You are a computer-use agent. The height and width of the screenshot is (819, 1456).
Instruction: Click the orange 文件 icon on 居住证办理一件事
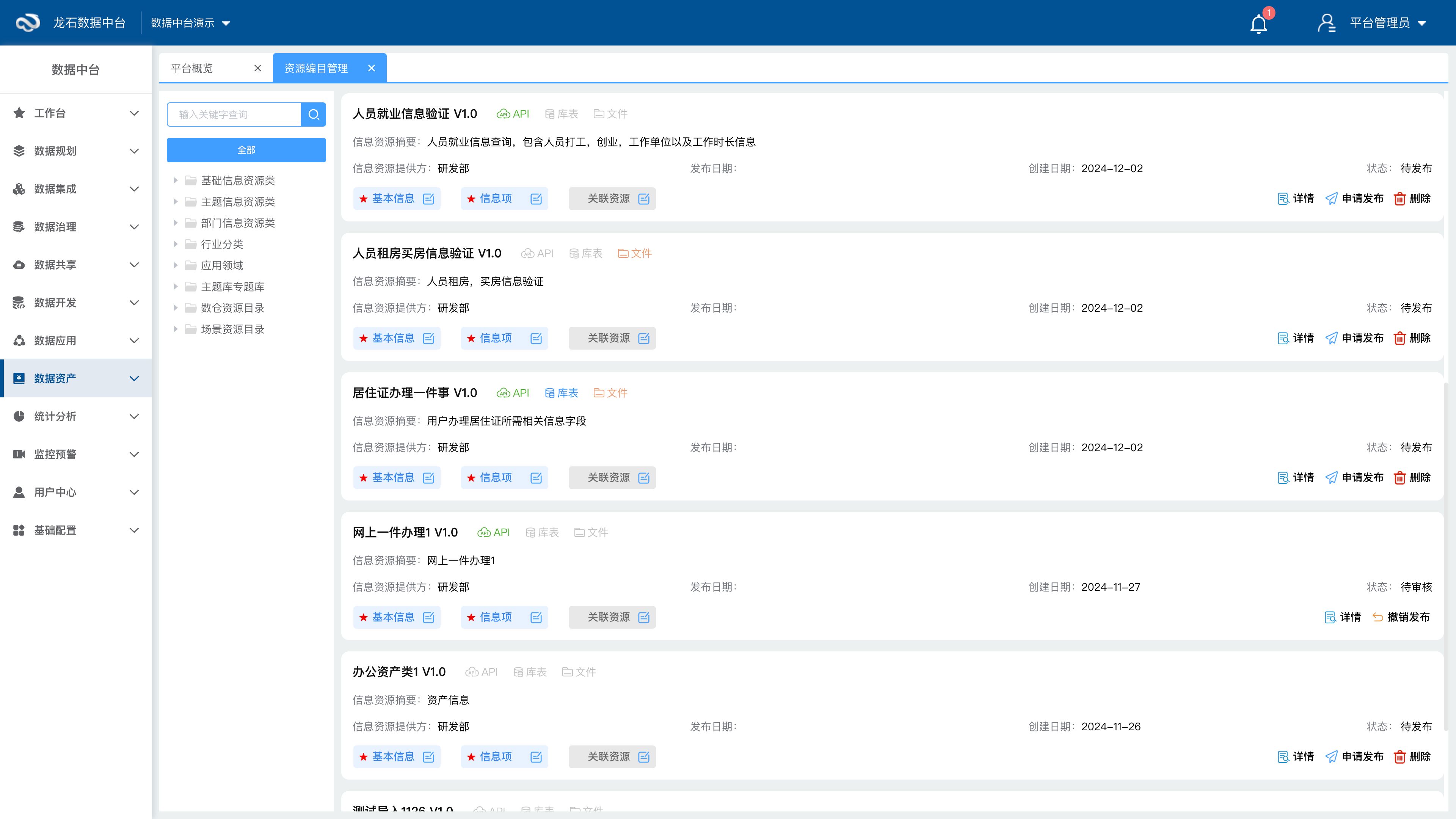(599, 392)
